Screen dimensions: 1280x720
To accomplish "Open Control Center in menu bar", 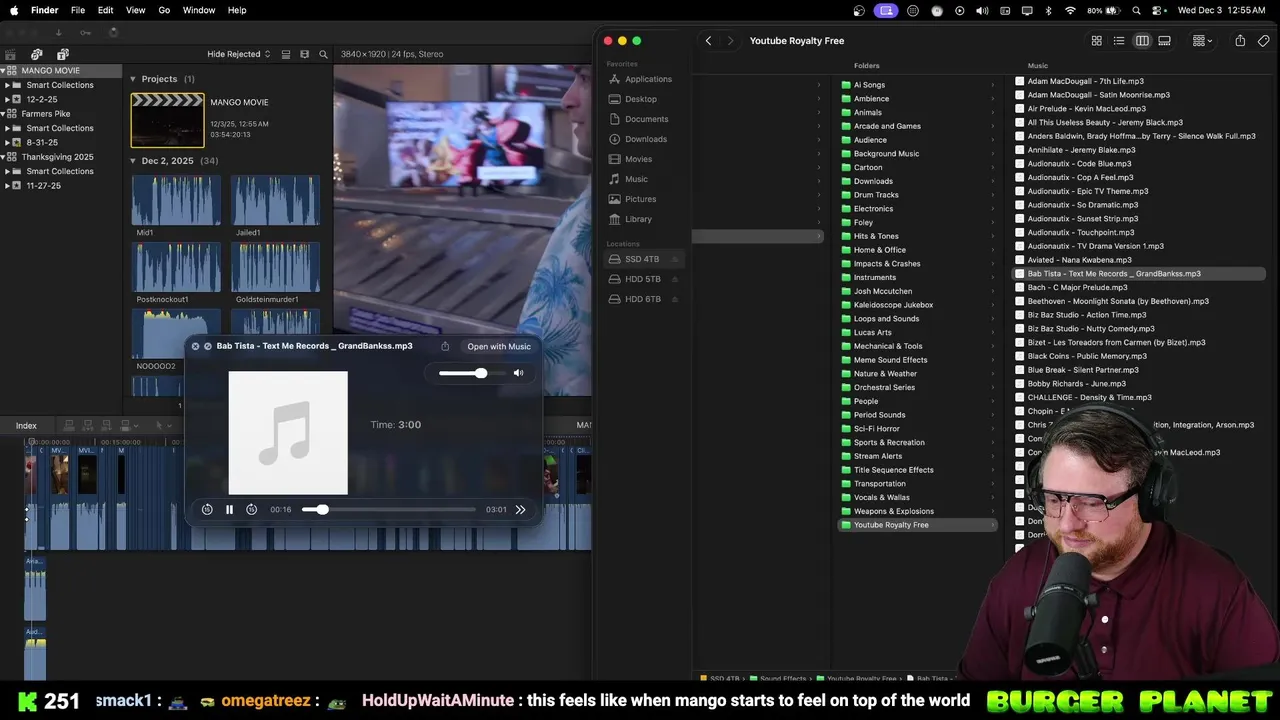I will click(x=1158, y=10).
